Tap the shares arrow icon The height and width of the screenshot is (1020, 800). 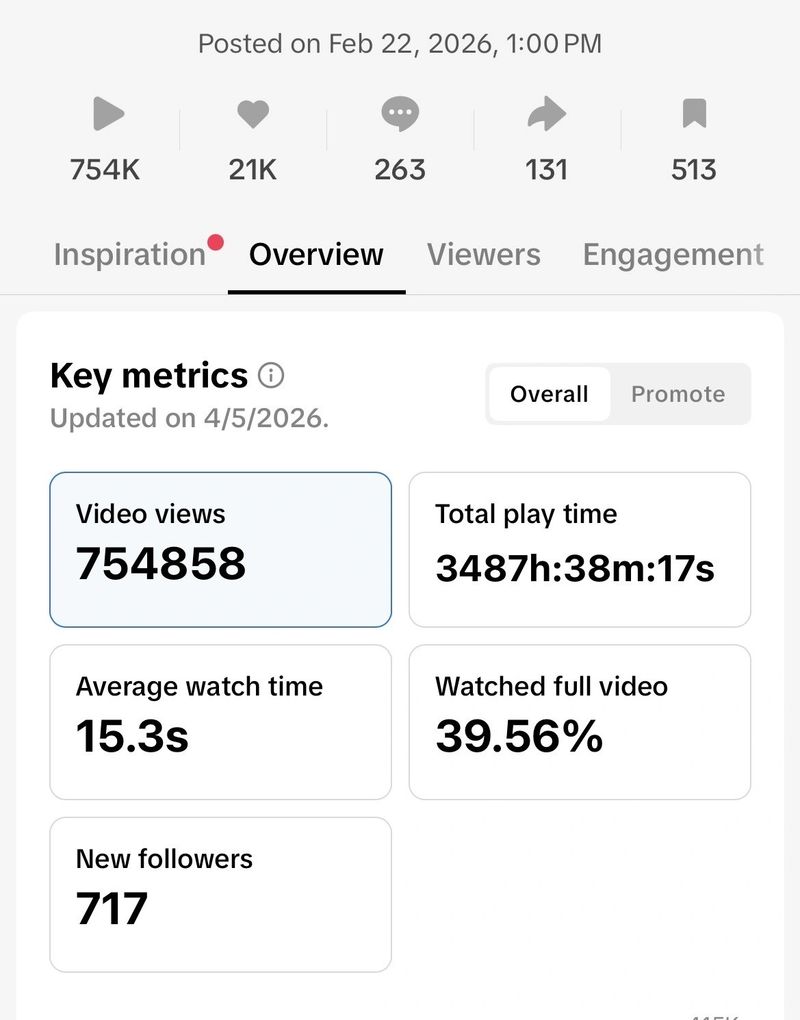546,115
